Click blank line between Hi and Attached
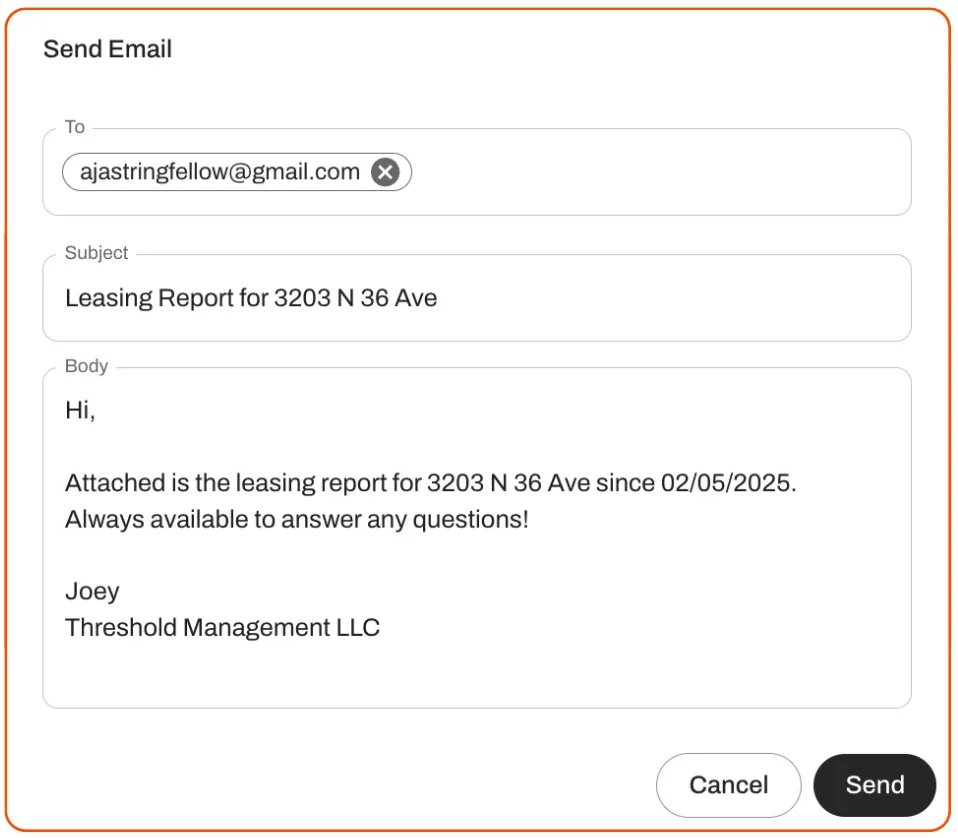 point(300,447)
